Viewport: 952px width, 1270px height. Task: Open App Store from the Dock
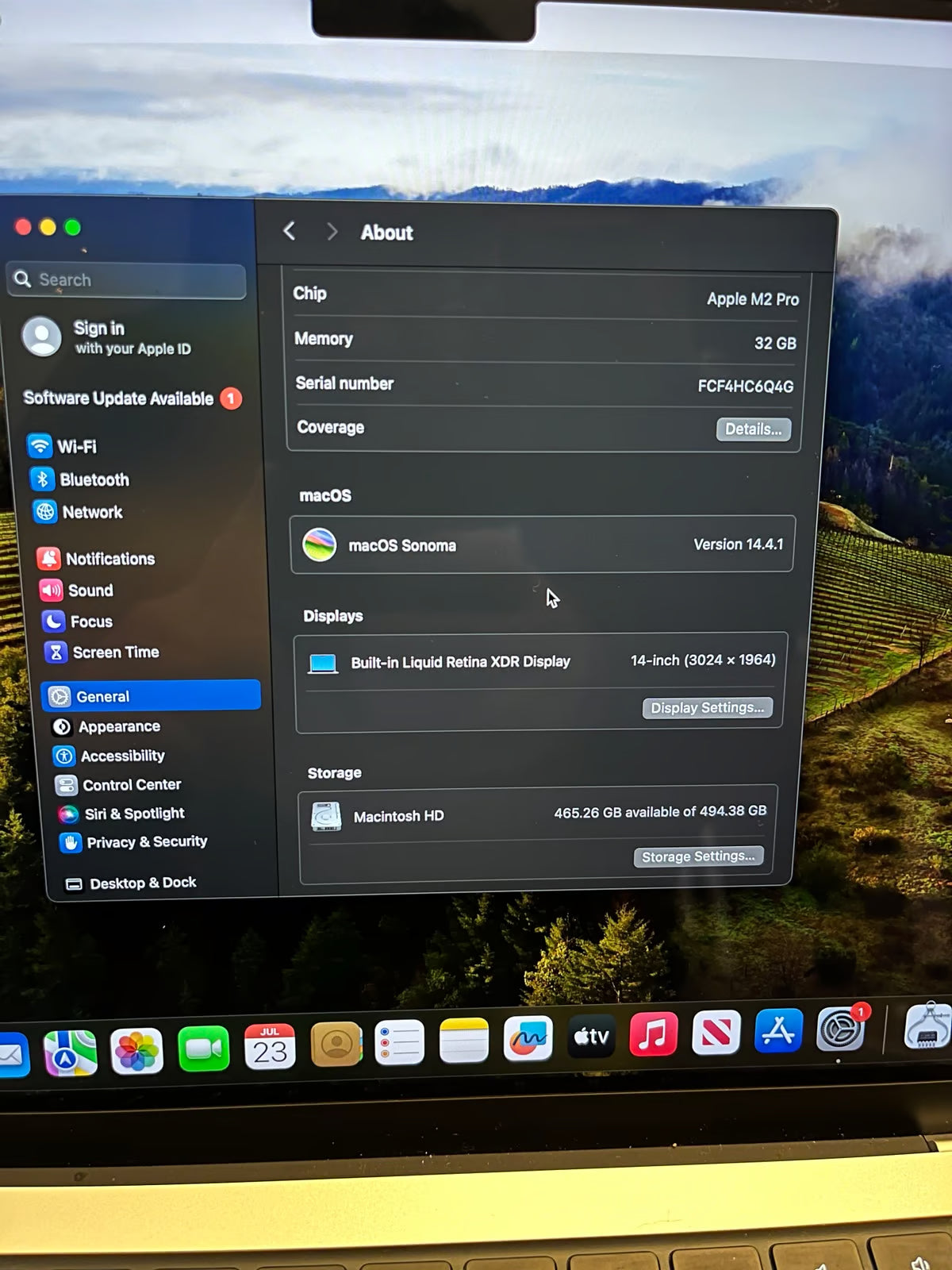[x=778, y=1030]
